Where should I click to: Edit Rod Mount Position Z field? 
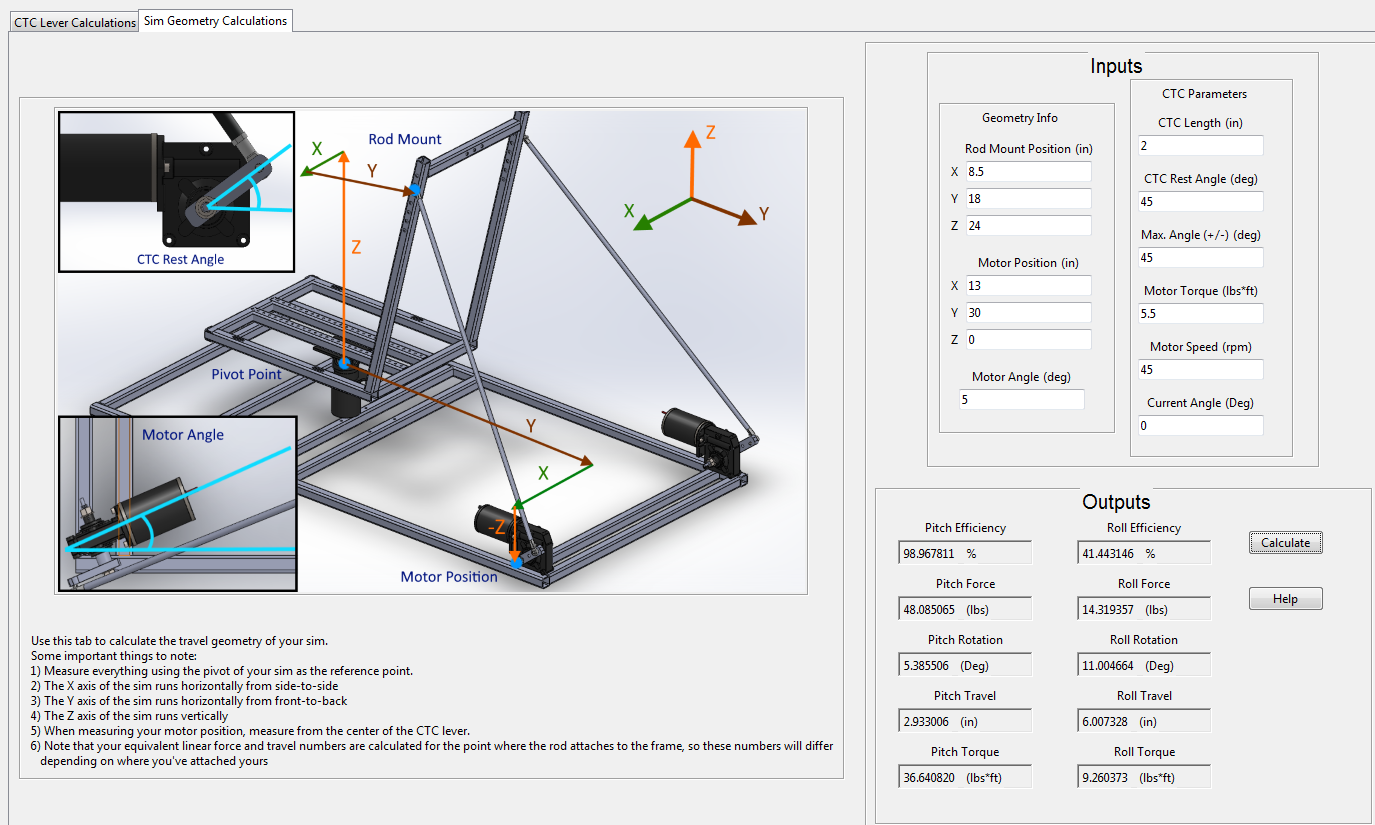[1028, 226]
